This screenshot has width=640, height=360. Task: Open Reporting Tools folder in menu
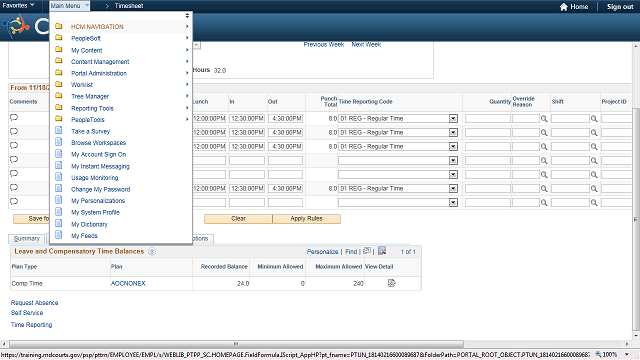click(92, 108)
